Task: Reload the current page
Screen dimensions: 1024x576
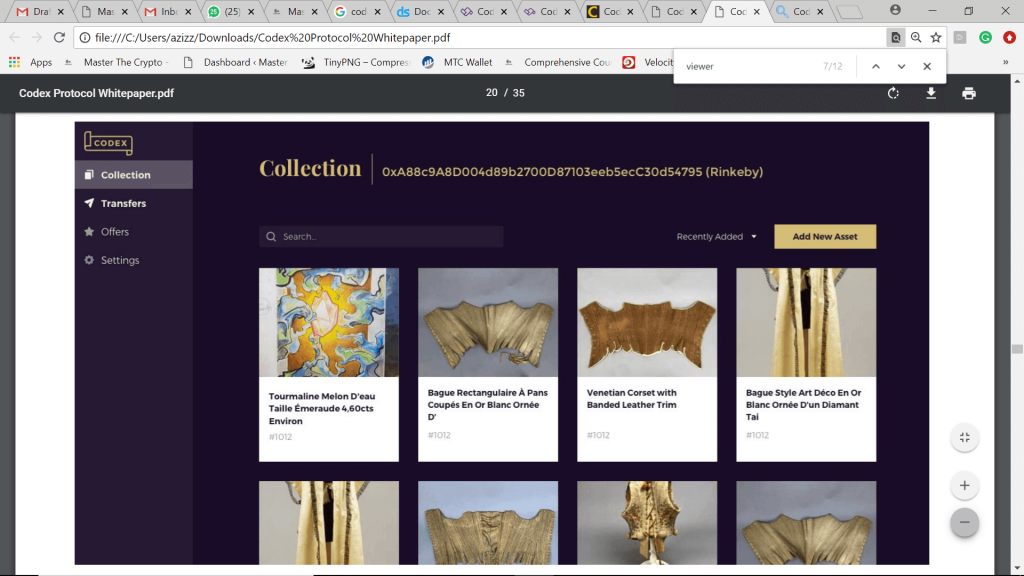Action: [x=59, y=37]
